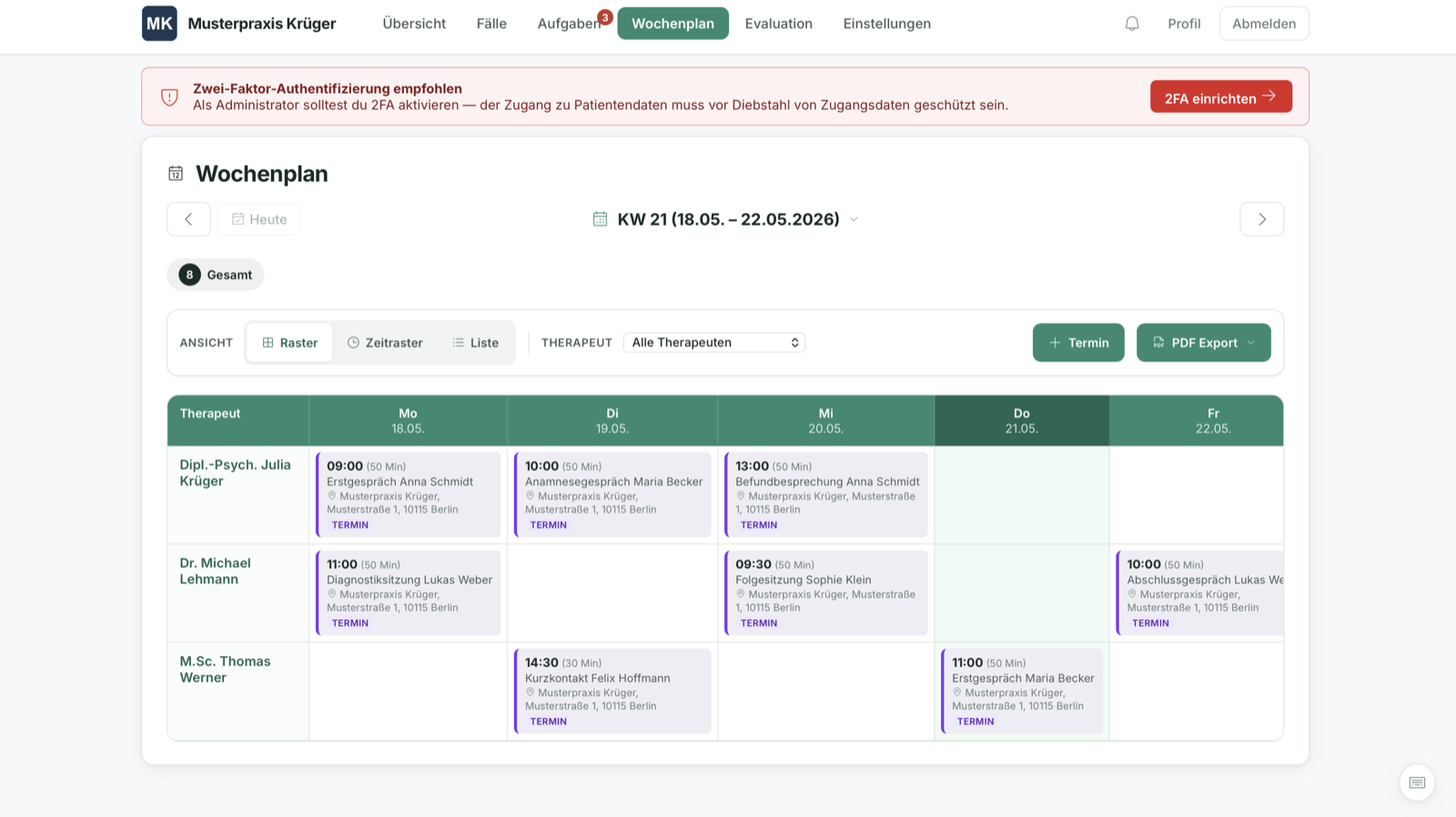Open Befundbesprechung Anna Schmidt appointment
The height and width of the screenshot is (817, 1456).
(826, 495)
